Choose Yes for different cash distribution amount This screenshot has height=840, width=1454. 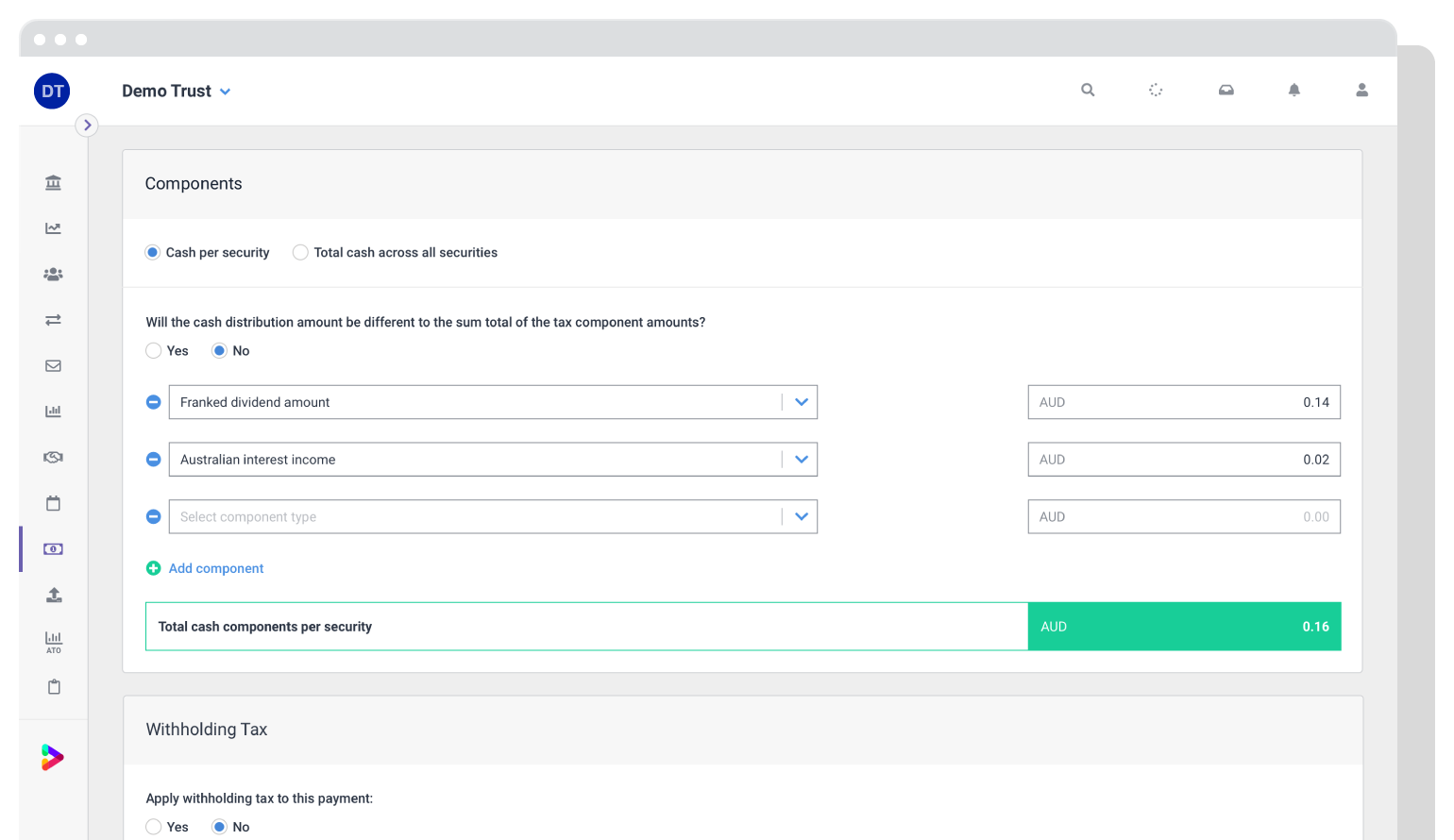(x=154, y=350)
